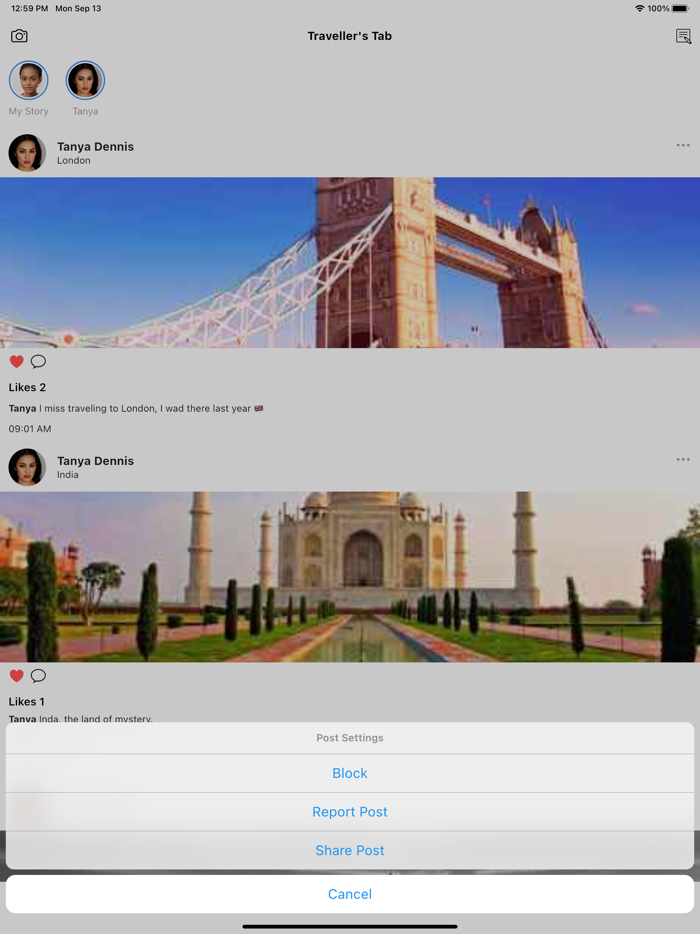Screen dimensions: 700x934
Task: Toggle heart like on London post
Action: 17,361
